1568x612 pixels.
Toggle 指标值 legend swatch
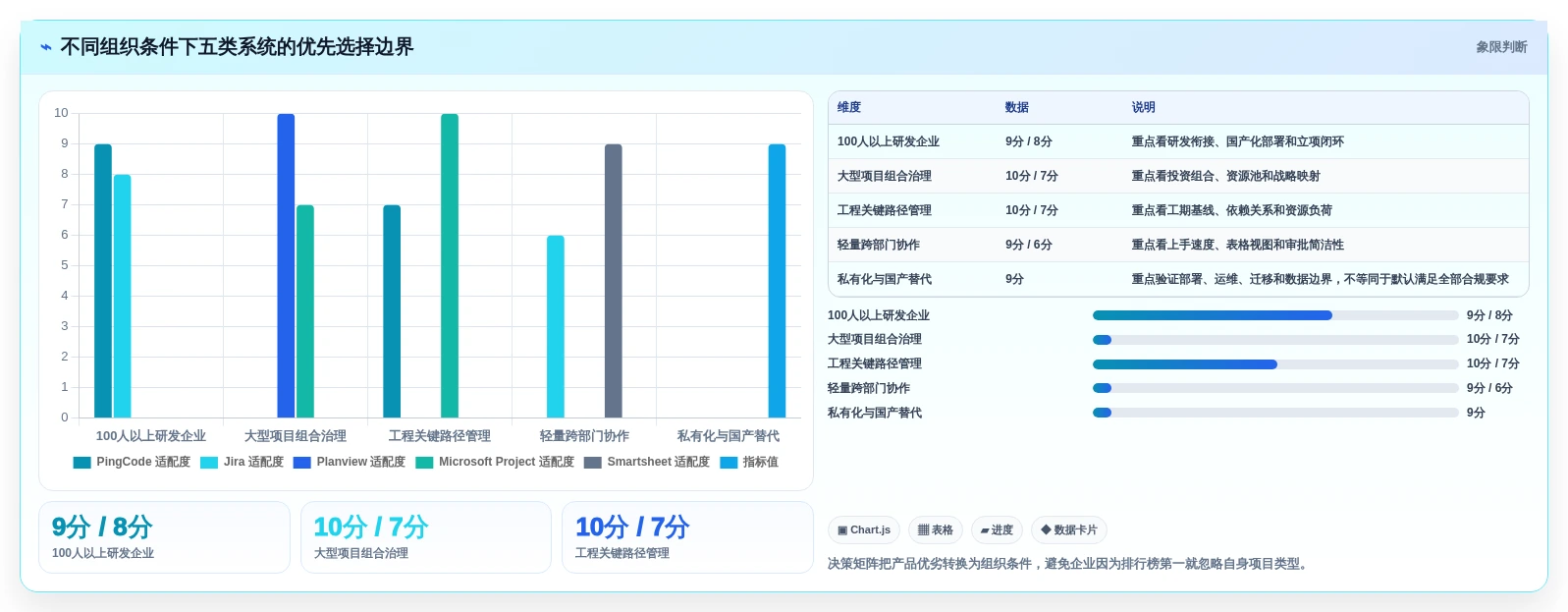729,463
